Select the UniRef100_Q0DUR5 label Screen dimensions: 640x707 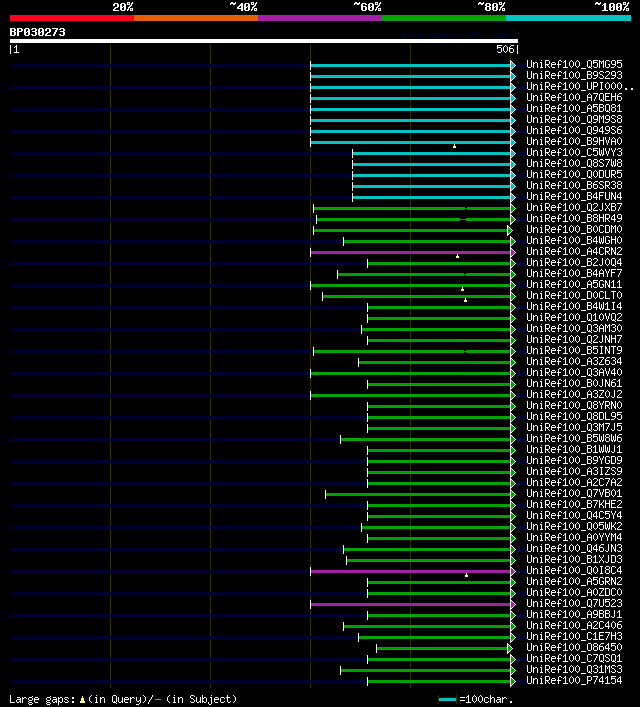(574, 174)
